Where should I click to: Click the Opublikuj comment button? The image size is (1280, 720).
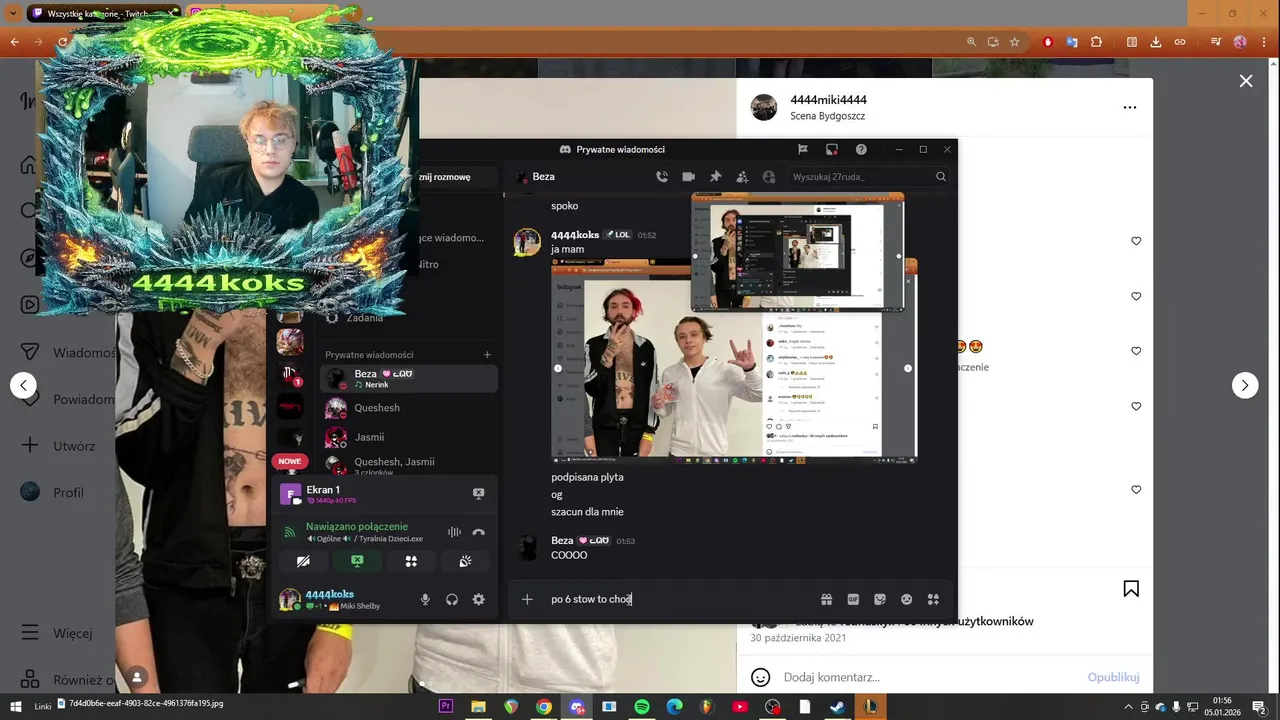tap(1113, 677)
